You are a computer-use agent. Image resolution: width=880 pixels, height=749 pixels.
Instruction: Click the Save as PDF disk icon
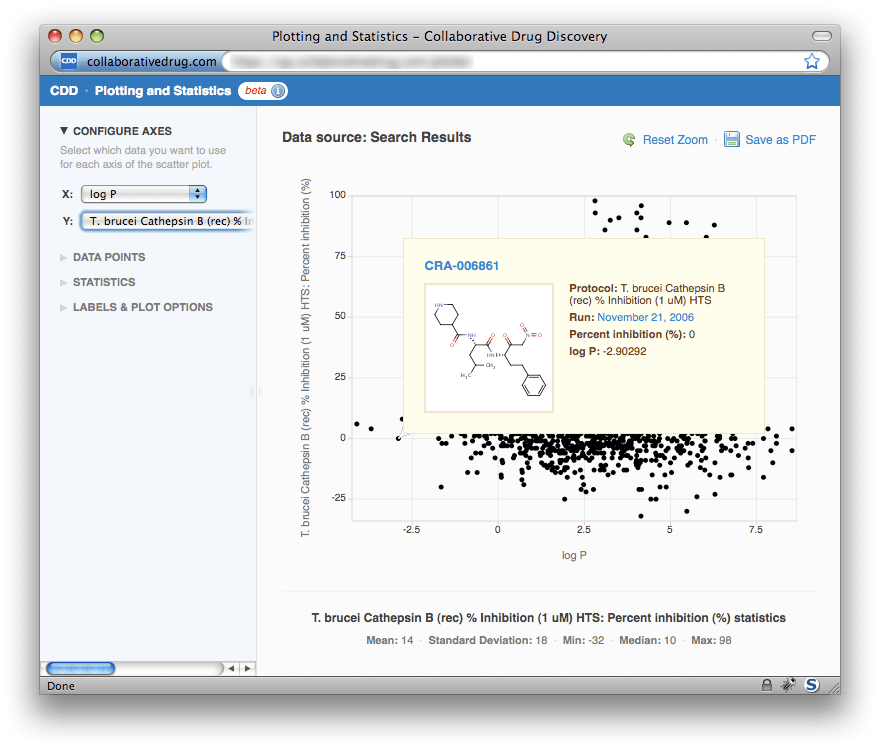click(731, 139)
